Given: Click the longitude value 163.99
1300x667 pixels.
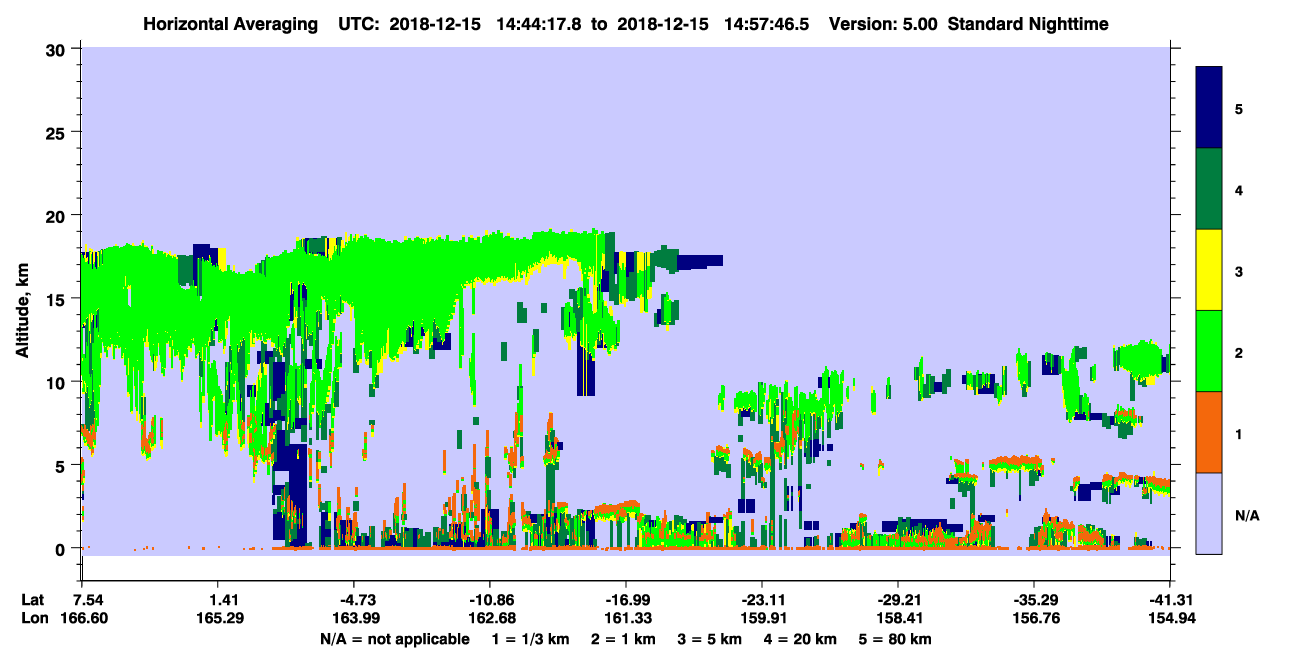Looking at the screenshot, I should point(354,618).
